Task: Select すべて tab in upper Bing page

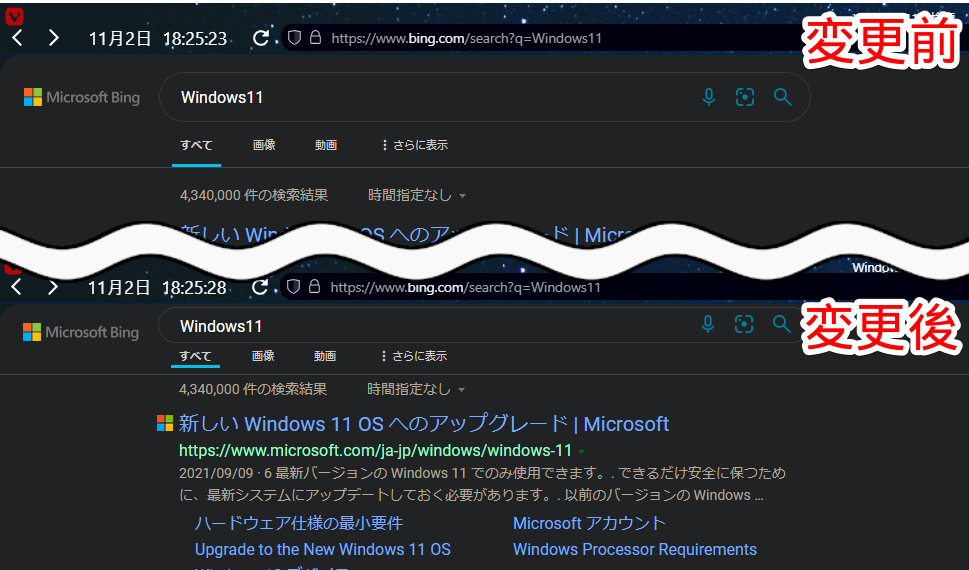Action: 196,145
